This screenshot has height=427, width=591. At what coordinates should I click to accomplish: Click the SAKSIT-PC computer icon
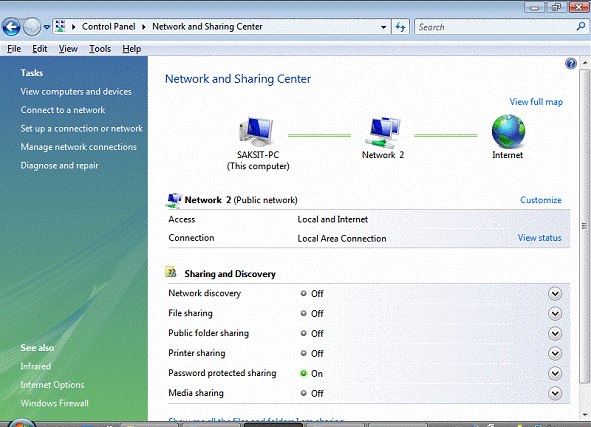[257, 132]
